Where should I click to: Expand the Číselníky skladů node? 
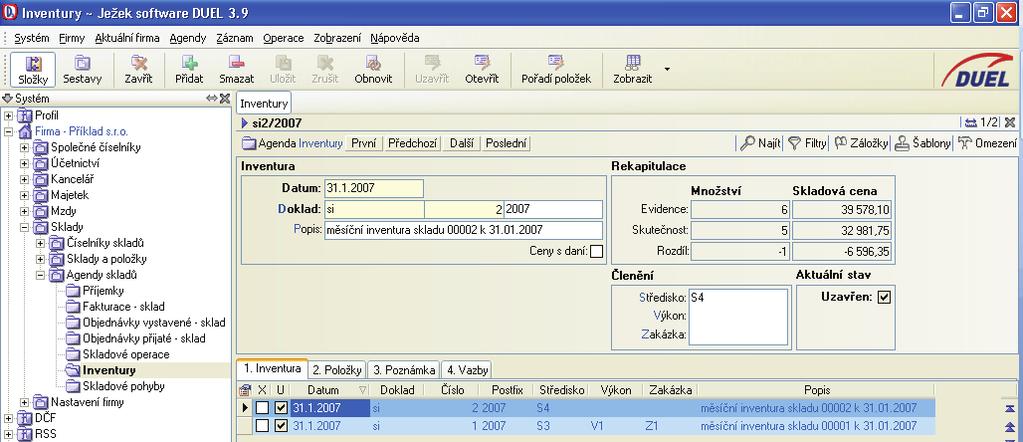tap(40, 243)
